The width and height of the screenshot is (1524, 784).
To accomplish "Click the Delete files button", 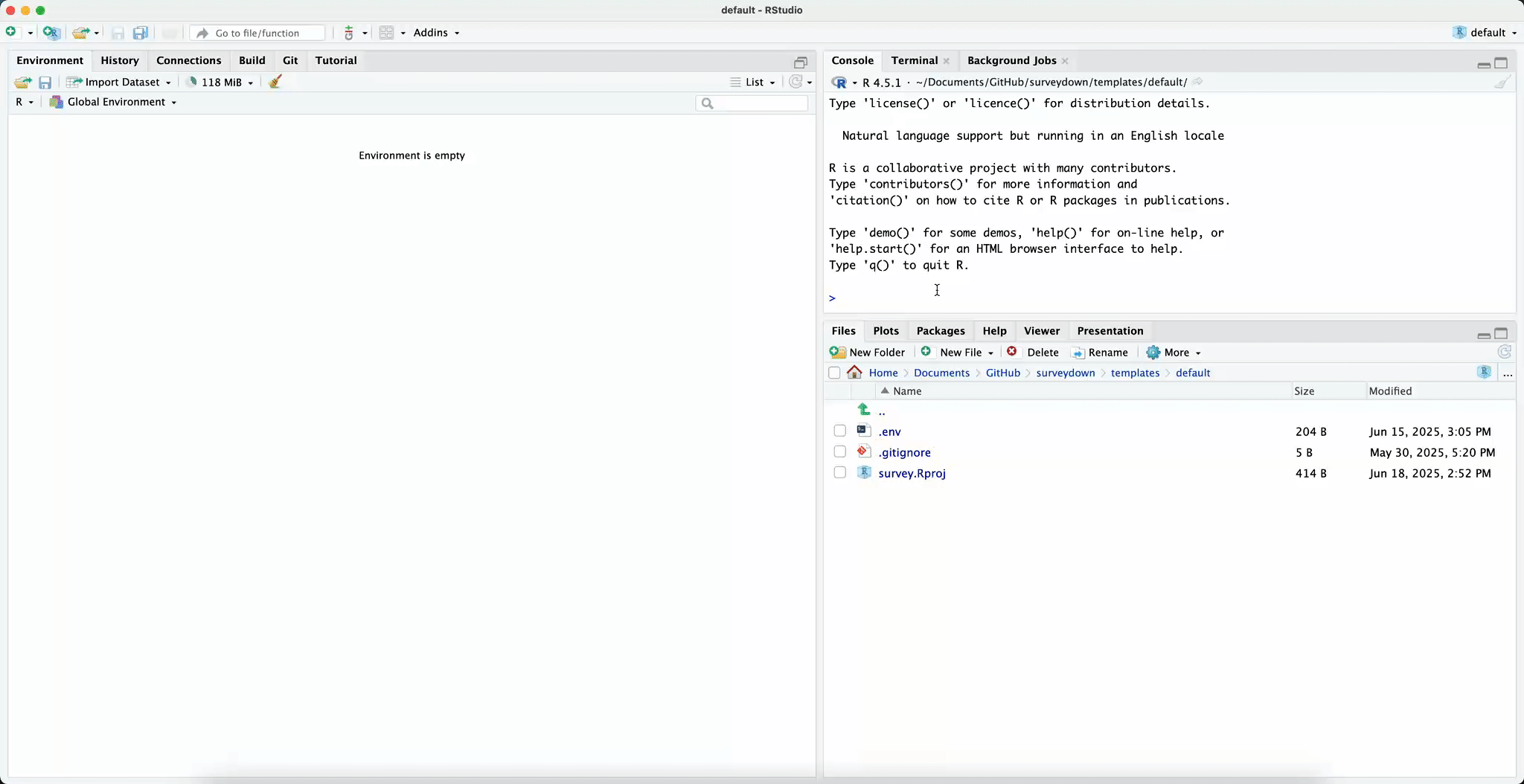I will (1033, 353).
